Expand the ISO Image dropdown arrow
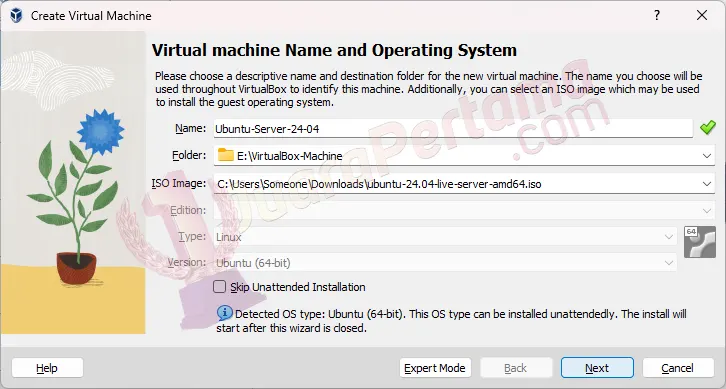The height and width of the screenshot is (389, 726). click(x=707, y=184)
